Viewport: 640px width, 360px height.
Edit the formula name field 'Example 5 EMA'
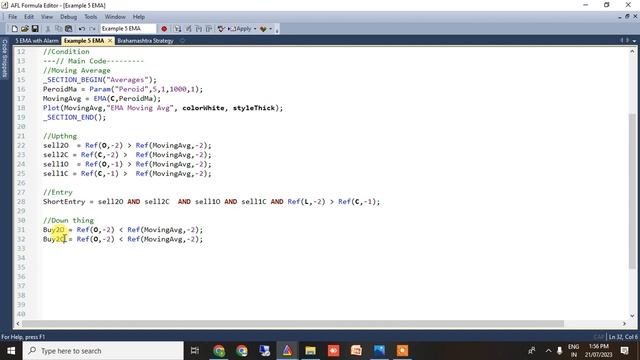(x=128, y=29)
